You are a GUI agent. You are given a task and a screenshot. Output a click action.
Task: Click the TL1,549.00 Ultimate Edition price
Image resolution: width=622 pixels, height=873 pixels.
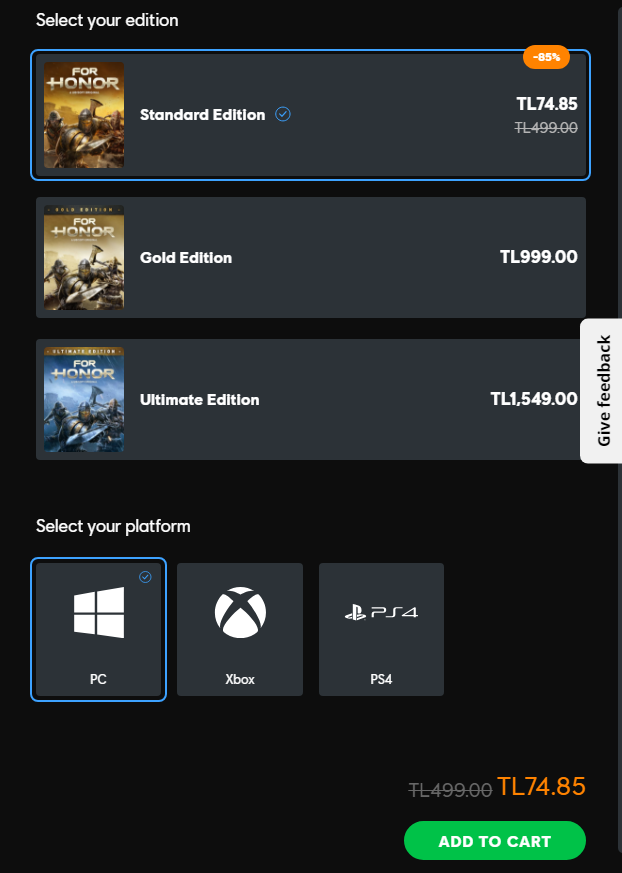(533, 399)
